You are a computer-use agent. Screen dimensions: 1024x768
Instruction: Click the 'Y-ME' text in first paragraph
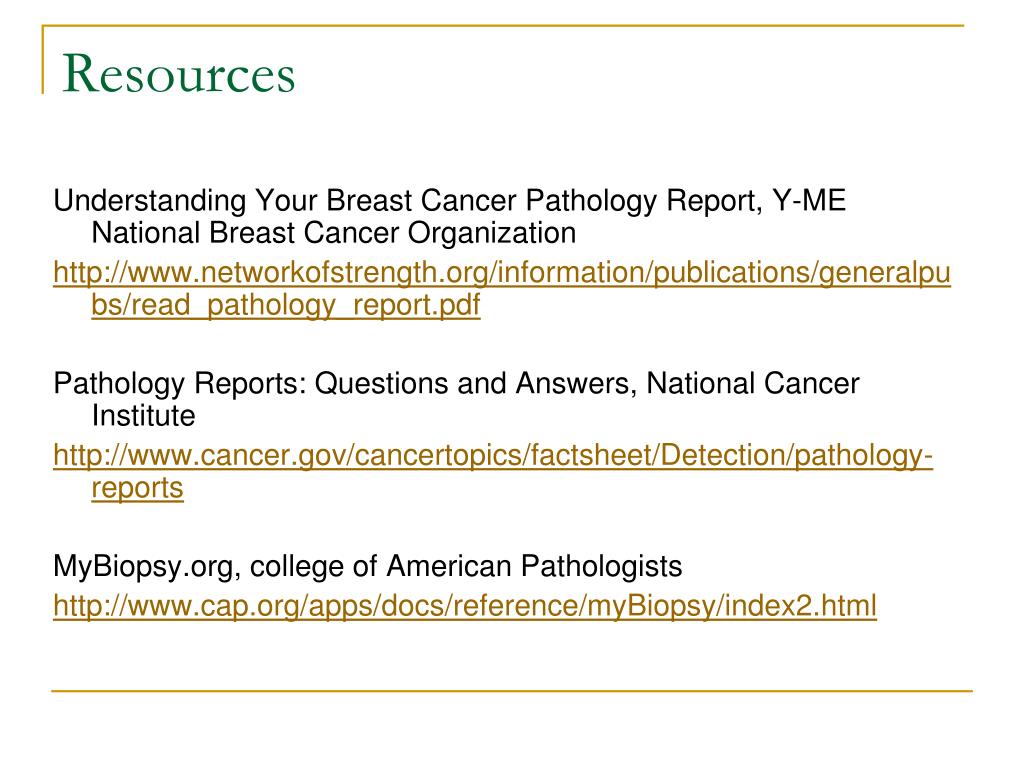coord(809,200)
